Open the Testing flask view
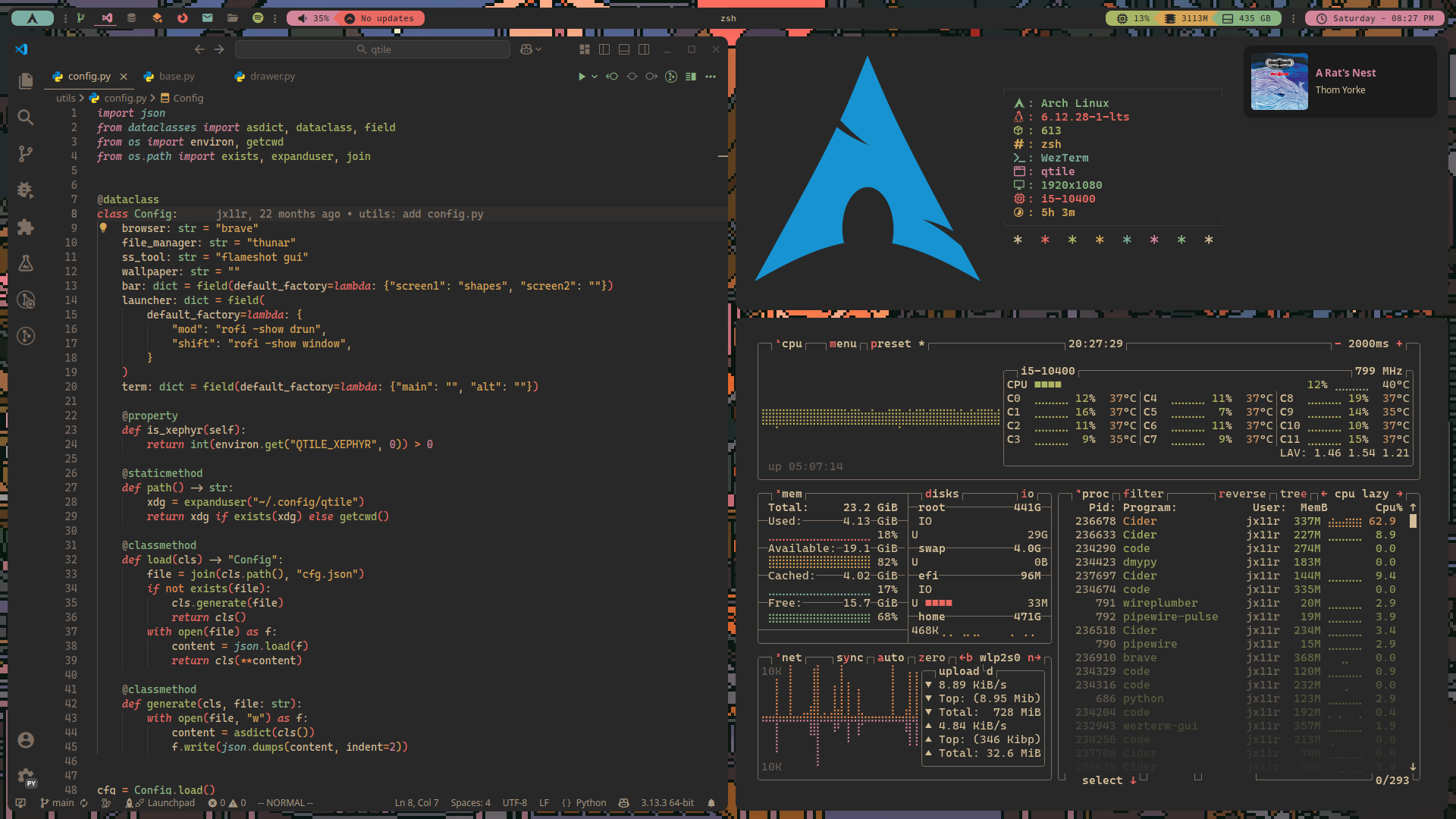Screen dimensions: 1456x819 26,263
